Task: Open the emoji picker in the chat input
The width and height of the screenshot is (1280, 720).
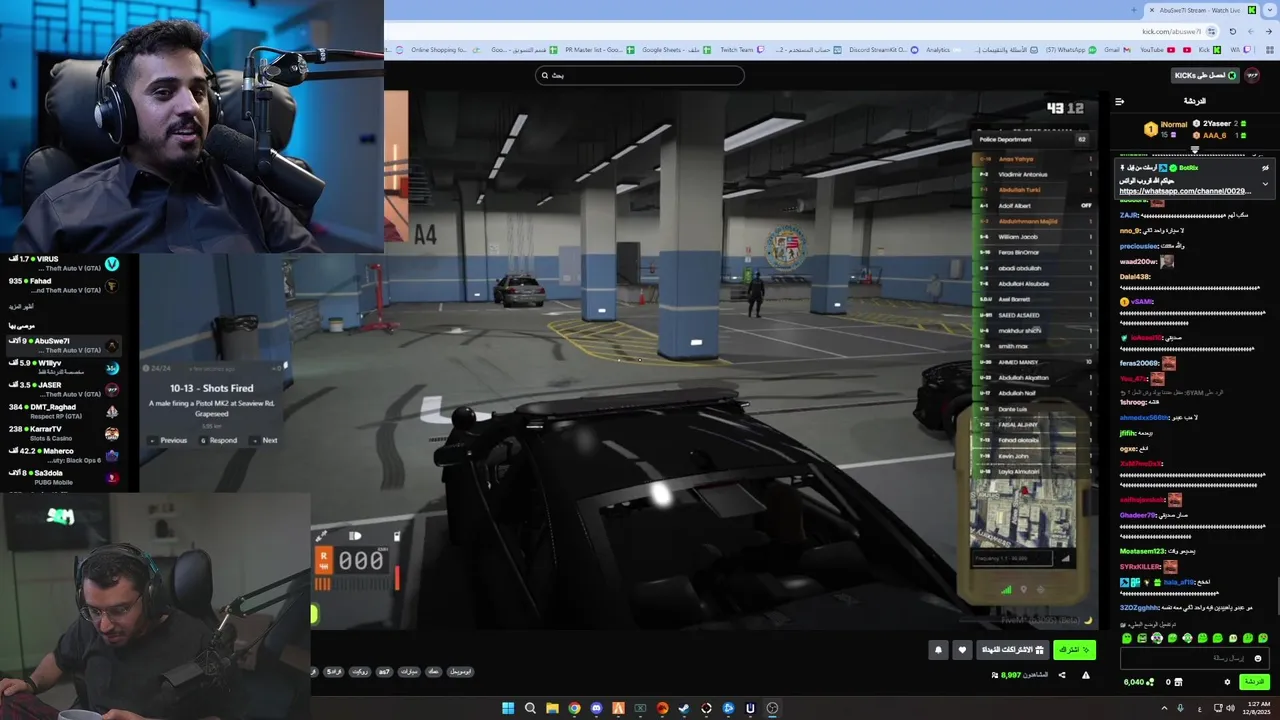Action: click(1258, 658)
